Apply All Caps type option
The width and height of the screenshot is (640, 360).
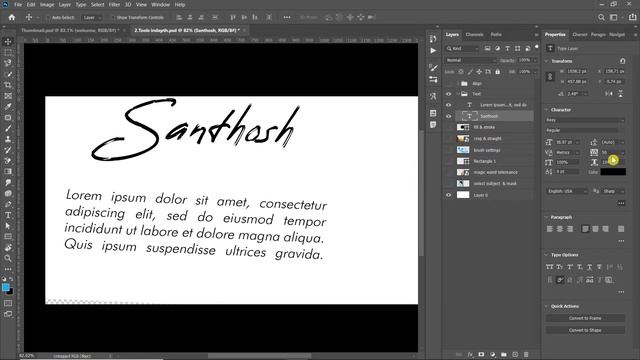coord(549,267)
